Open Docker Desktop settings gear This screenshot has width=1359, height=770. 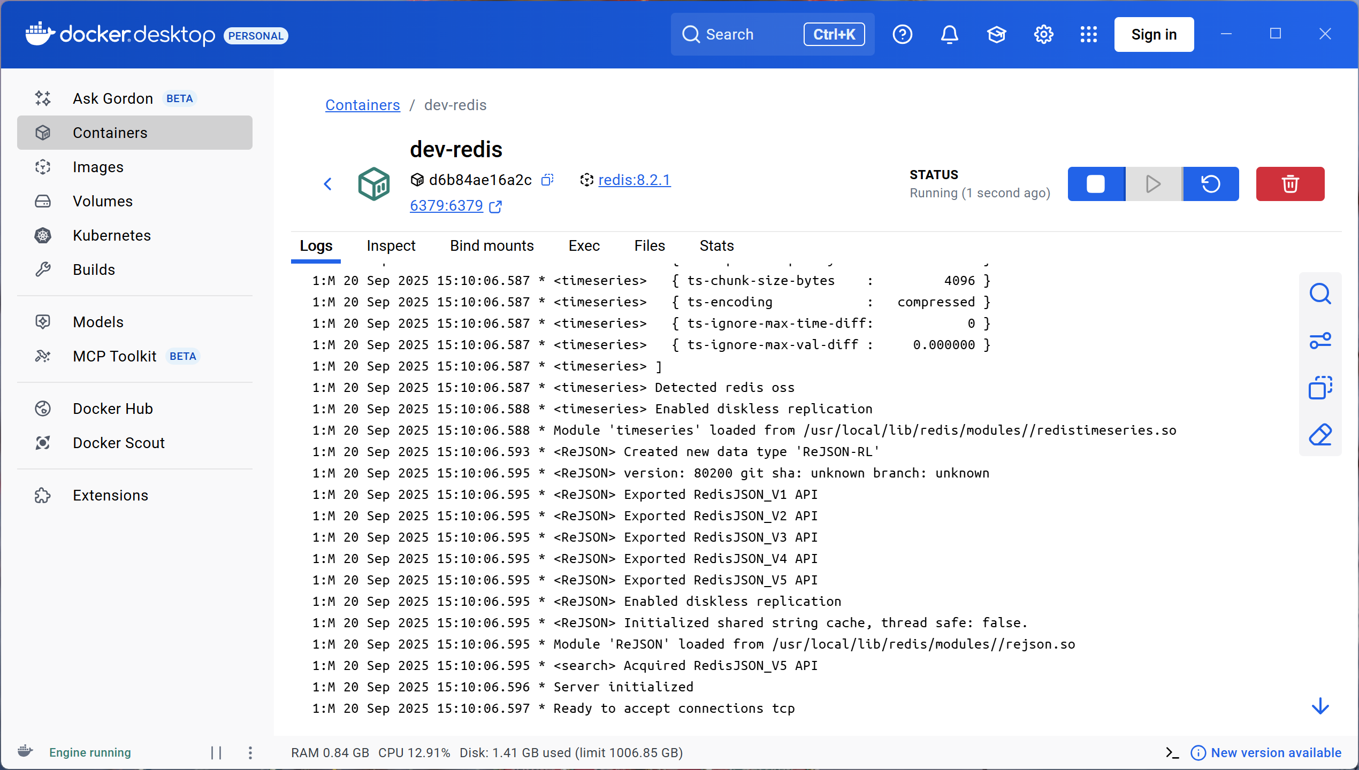click(1043, 34)
